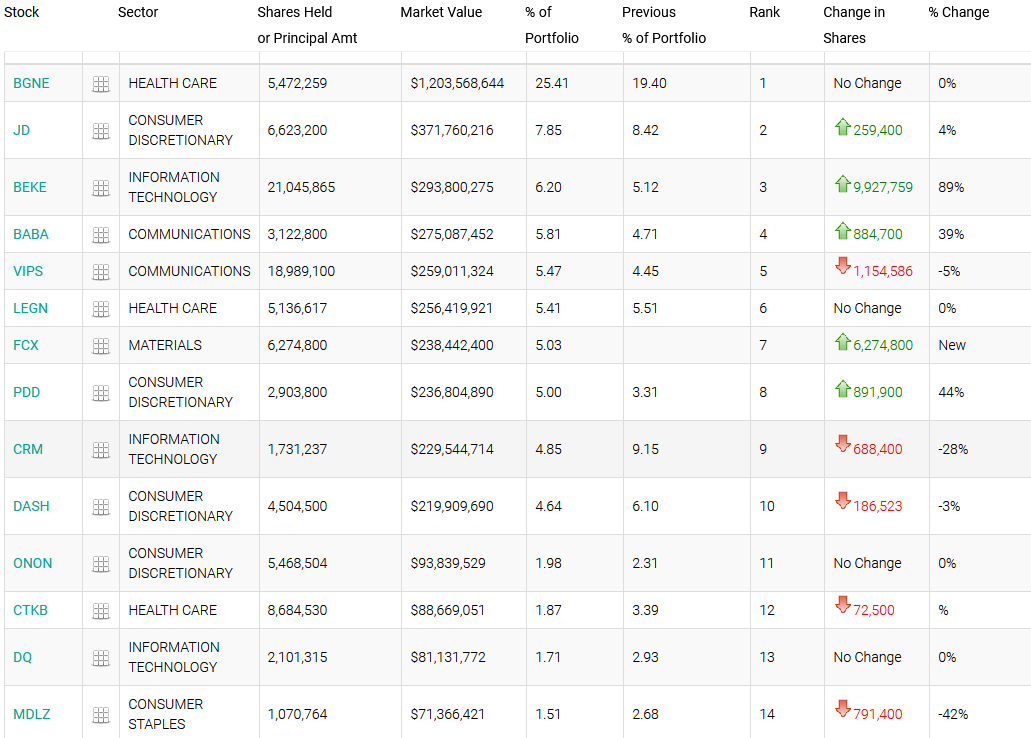Click the red down arrow in VIPS row

[843, 266]
